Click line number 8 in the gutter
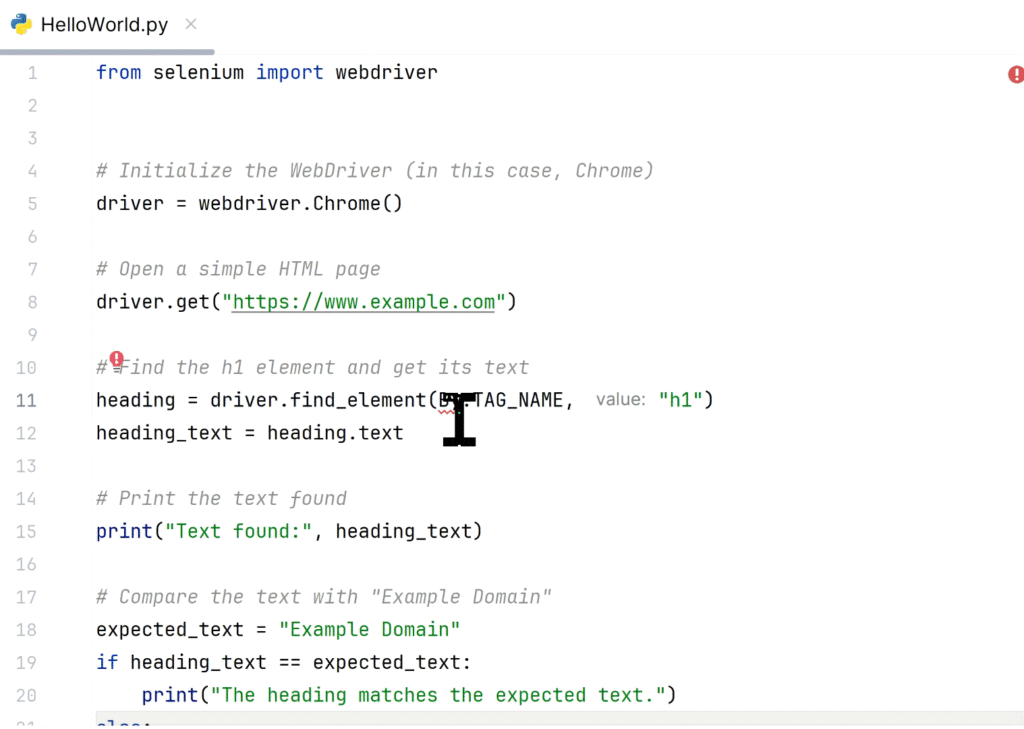 (x=32, y=302)
